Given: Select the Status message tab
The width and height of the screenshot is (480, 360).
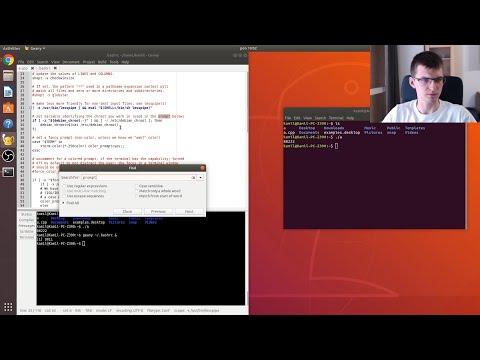Looking at the screenshot, I should pyautogui.click(x=27, y=214).
